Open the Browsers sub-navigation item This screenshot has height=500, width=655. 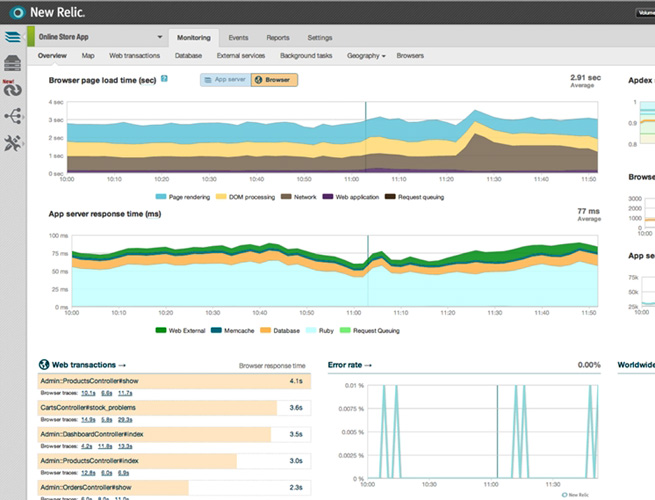410,56
